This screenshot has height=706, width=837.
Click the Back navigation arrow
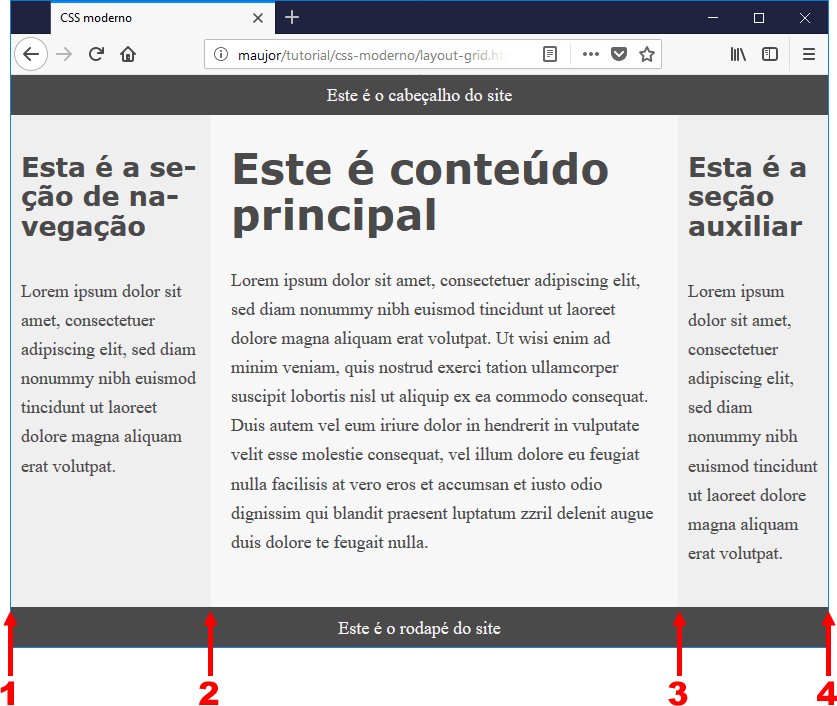[x=31, y=54]
